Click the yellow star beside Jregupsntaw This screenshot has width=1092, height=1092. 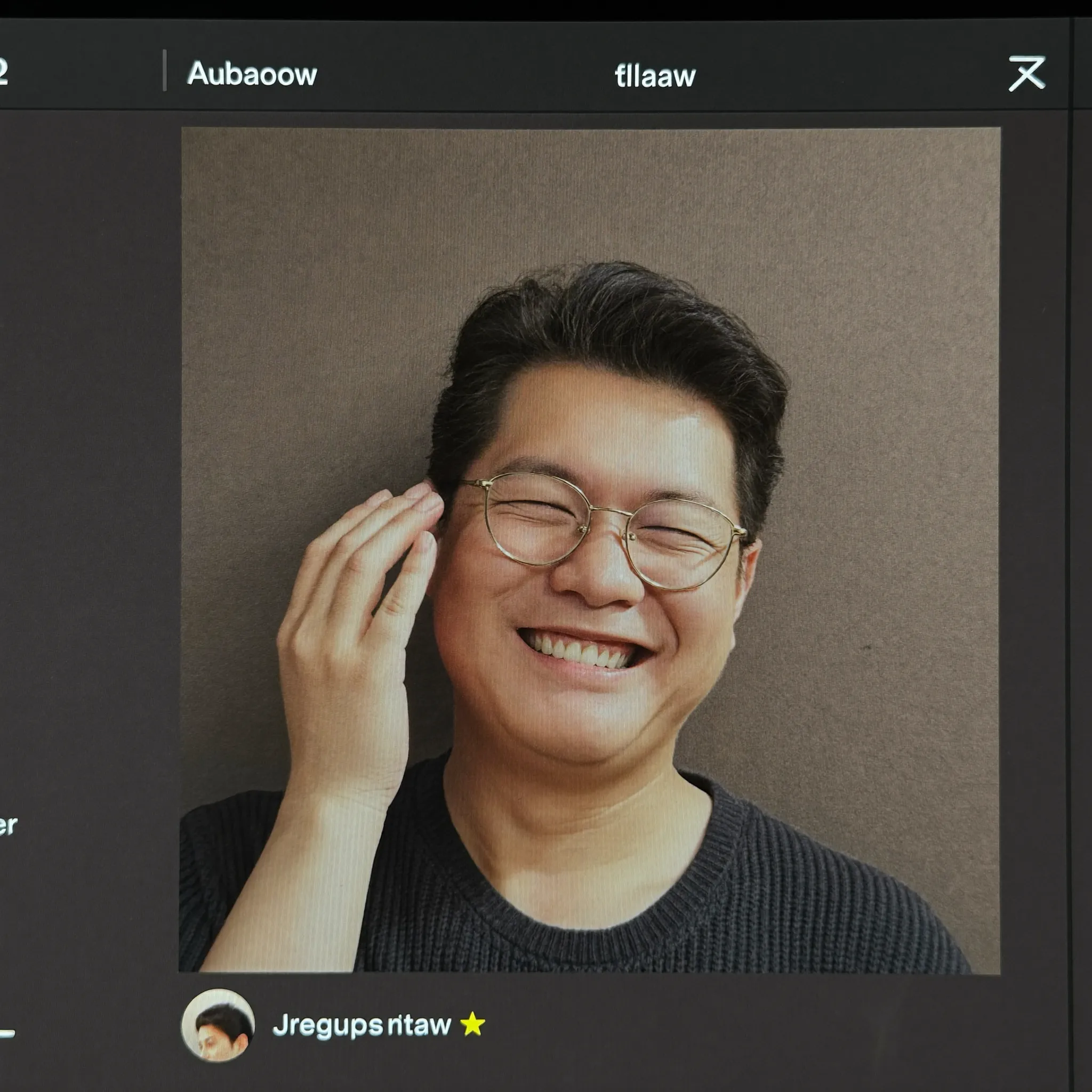pos(472,1024)
